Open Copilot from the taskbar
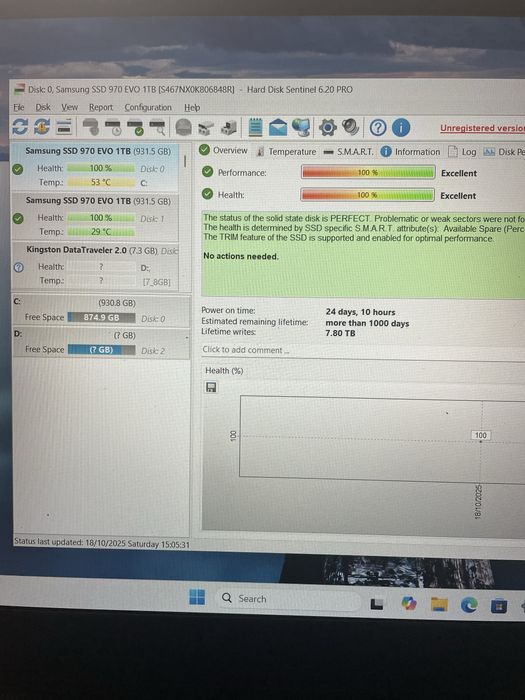 pyautogui.click(x=408, y=604)
